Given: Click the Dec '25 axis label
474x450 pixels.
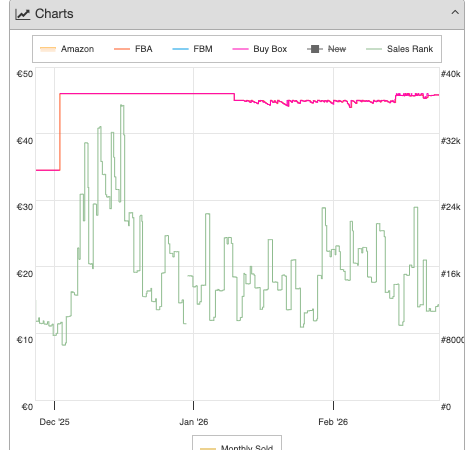Looking at the screenshot, I should pos(54,422).
